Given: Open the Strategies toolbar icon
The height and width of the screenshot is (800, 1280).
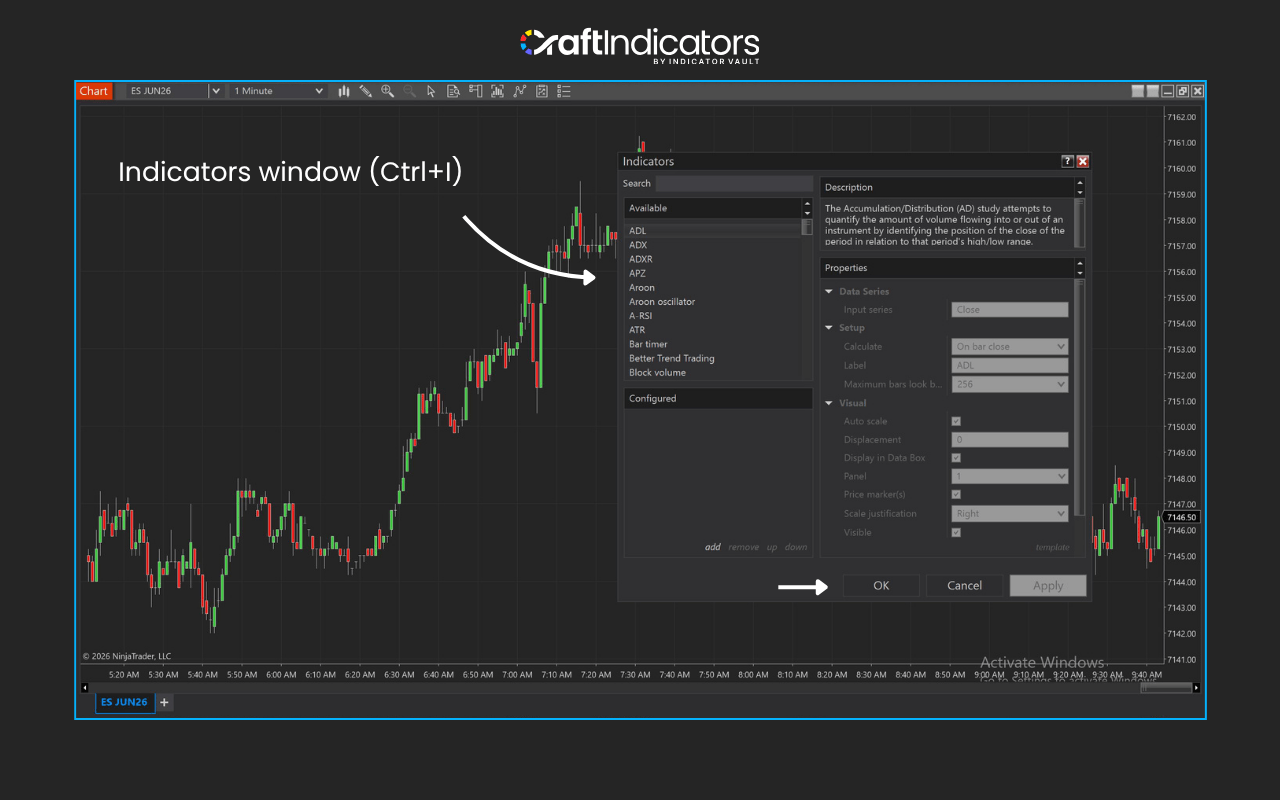Looking at the screenshot, I should click(x=520, y=91).
